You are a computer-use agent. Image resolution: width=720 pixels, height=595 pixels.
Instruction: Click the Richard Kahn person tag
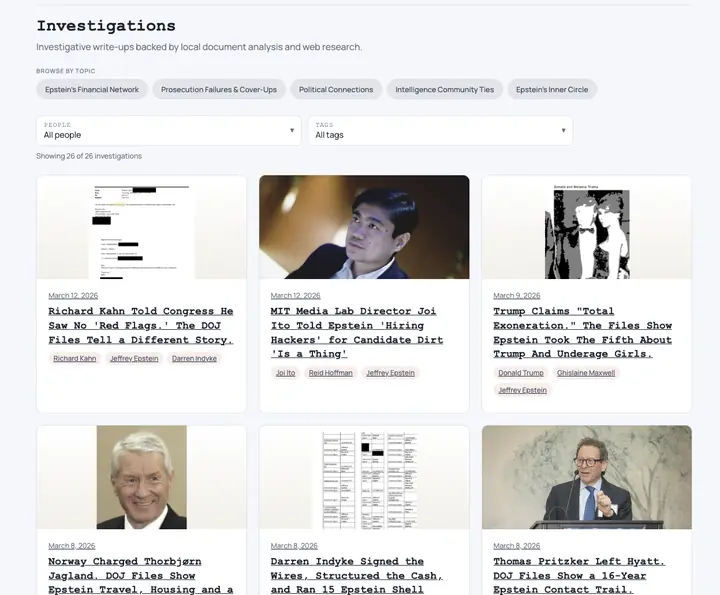click(75, 359)
